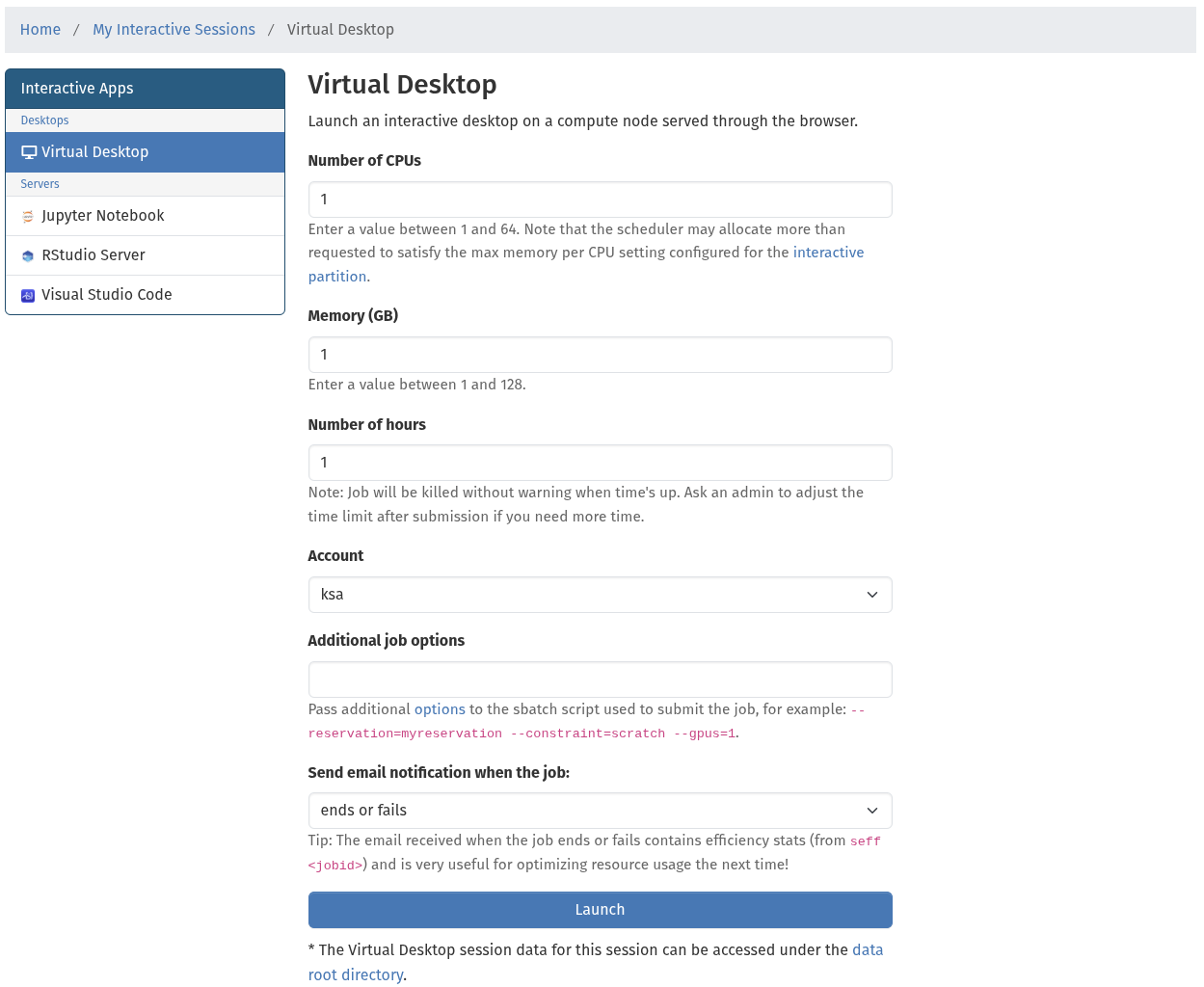
Task: Click the Number of hours label
Action: [x=366, y=425]
